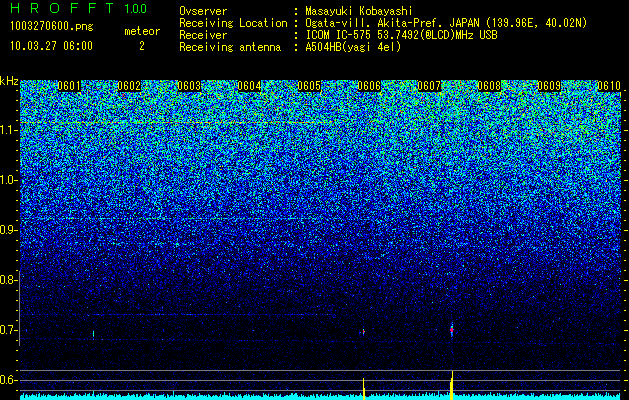Screen dimensions: 629x400
Task: Click the 0604 time marker
Action: (x=249, y=86)
